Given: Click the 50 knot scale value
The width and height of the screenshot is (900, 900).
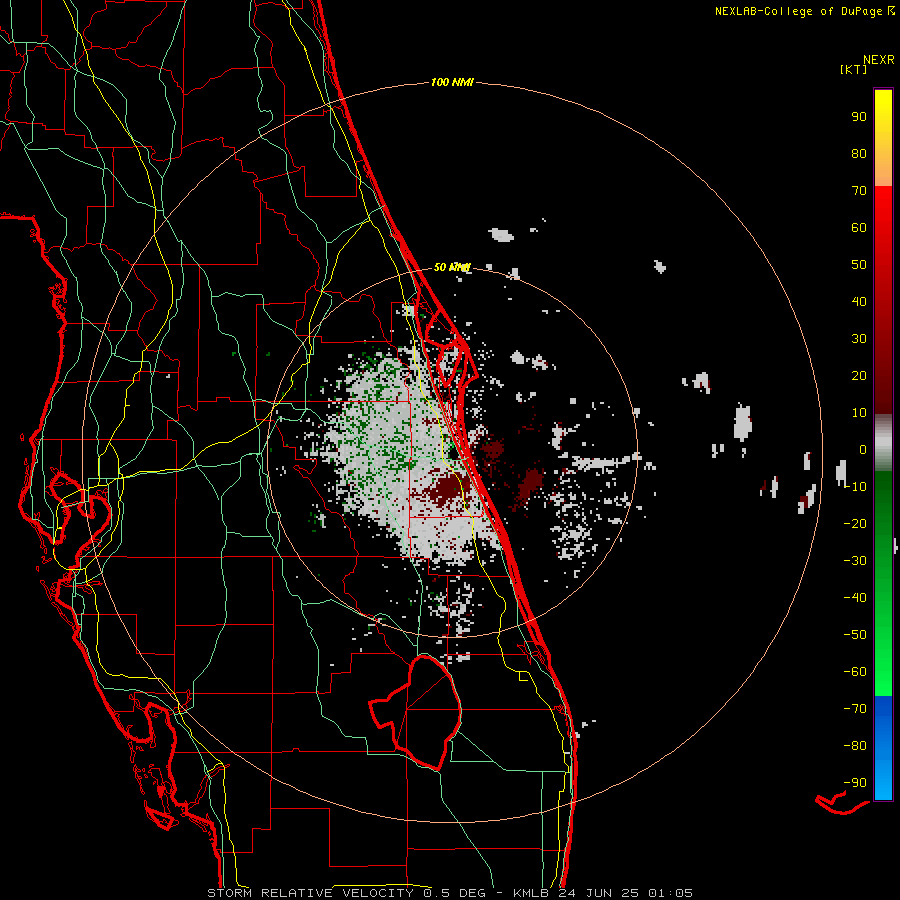Looking at the screenshot, I should [859, 265].
